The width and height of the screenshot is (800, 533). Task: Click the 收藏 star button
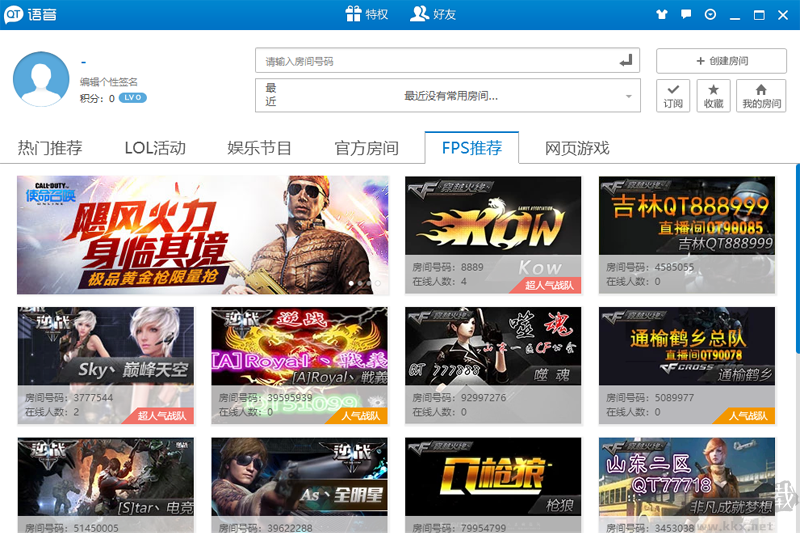point(713,96)
